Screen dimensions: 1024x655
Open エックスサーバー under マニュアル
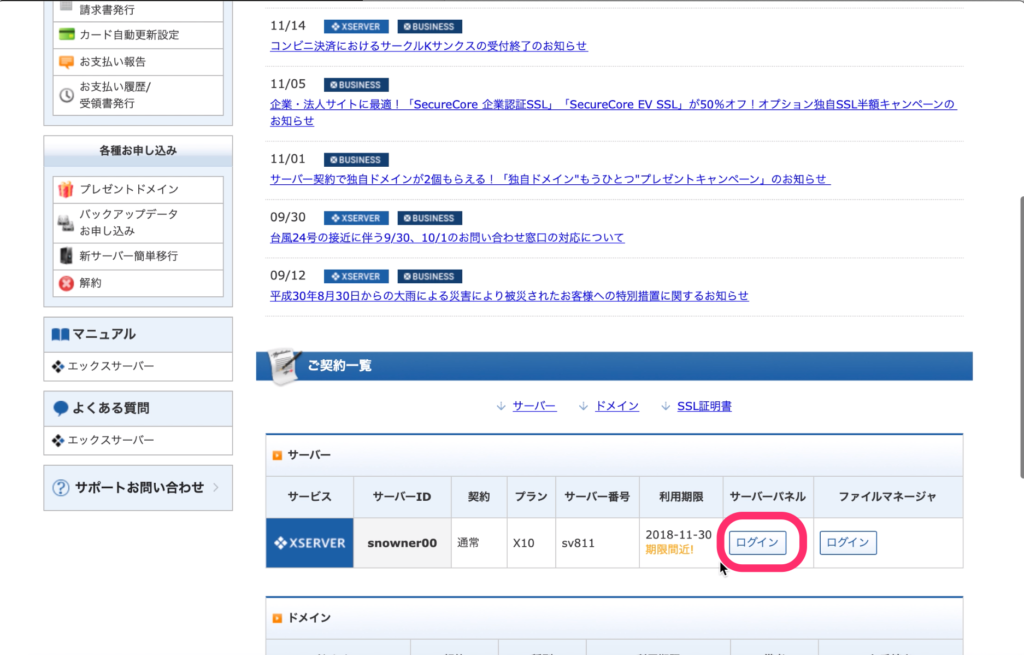pyautogui.click(x=110, y=366)
